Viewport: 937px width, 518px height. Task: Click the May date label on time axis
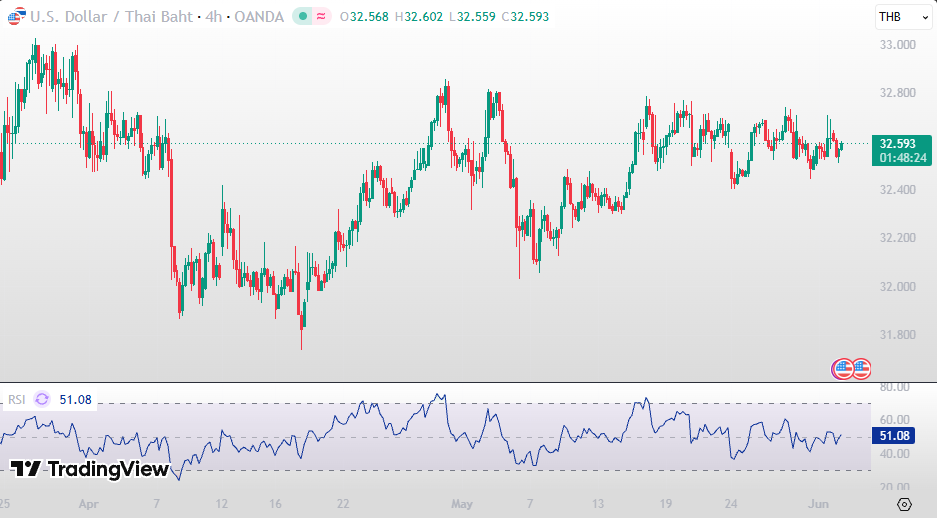pos(462,504)
